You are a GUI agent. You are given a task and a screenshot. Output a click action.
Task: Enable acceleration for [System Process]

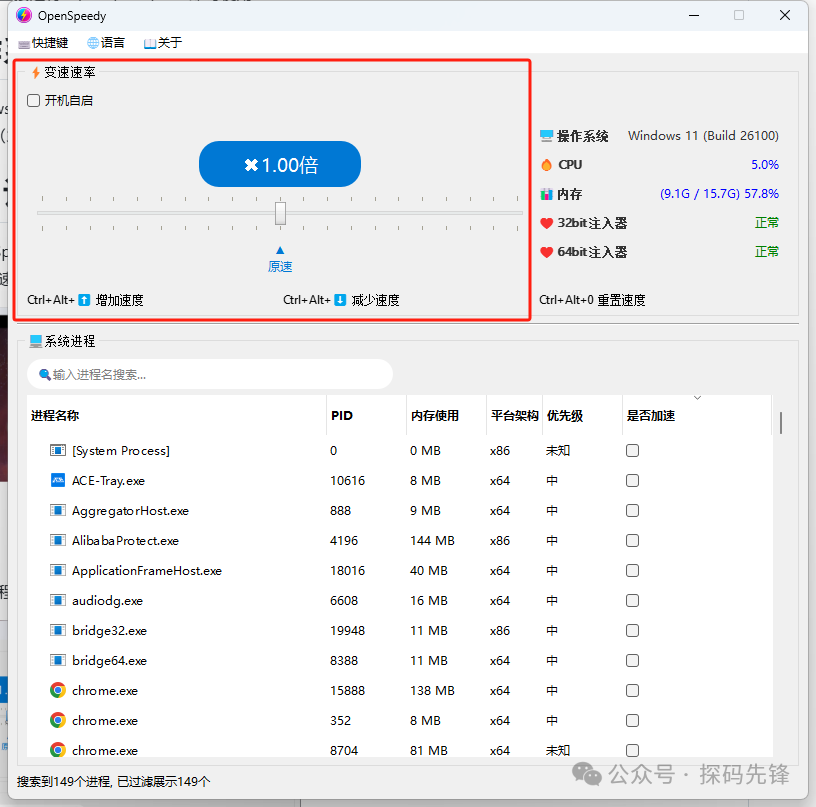coord(632,451)
